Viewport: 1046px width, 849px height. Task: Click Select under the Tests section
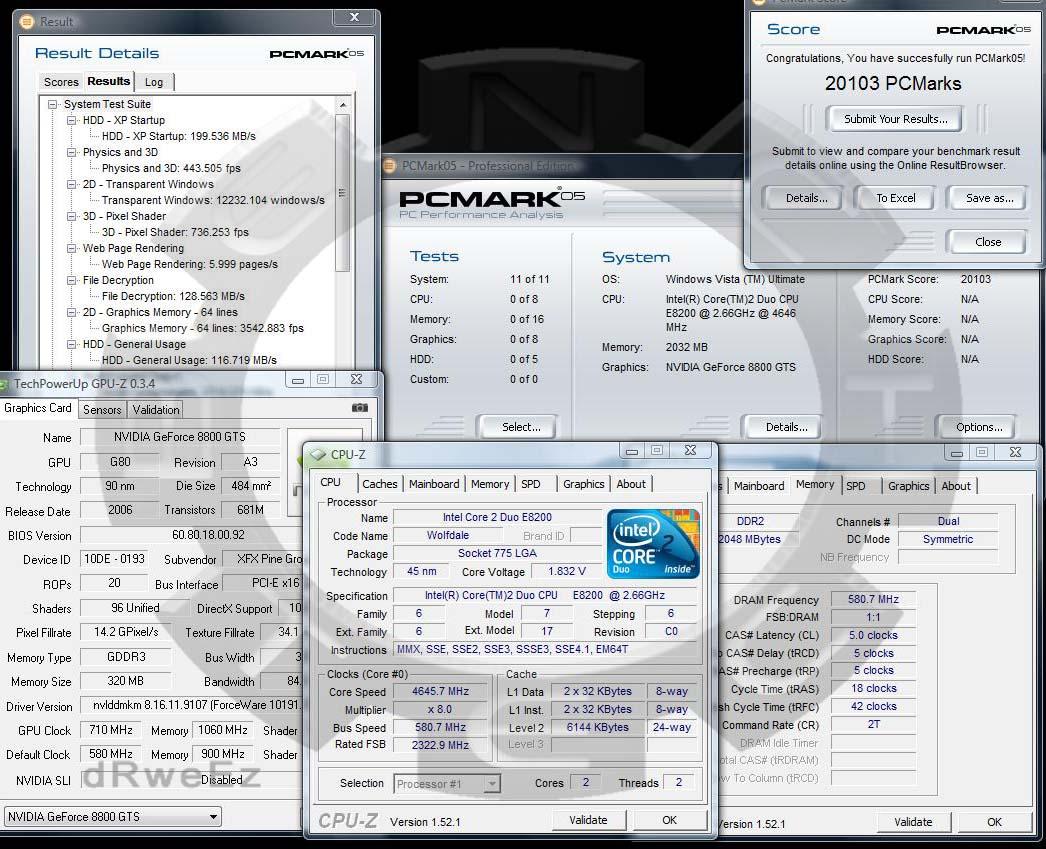coord(520,428)
